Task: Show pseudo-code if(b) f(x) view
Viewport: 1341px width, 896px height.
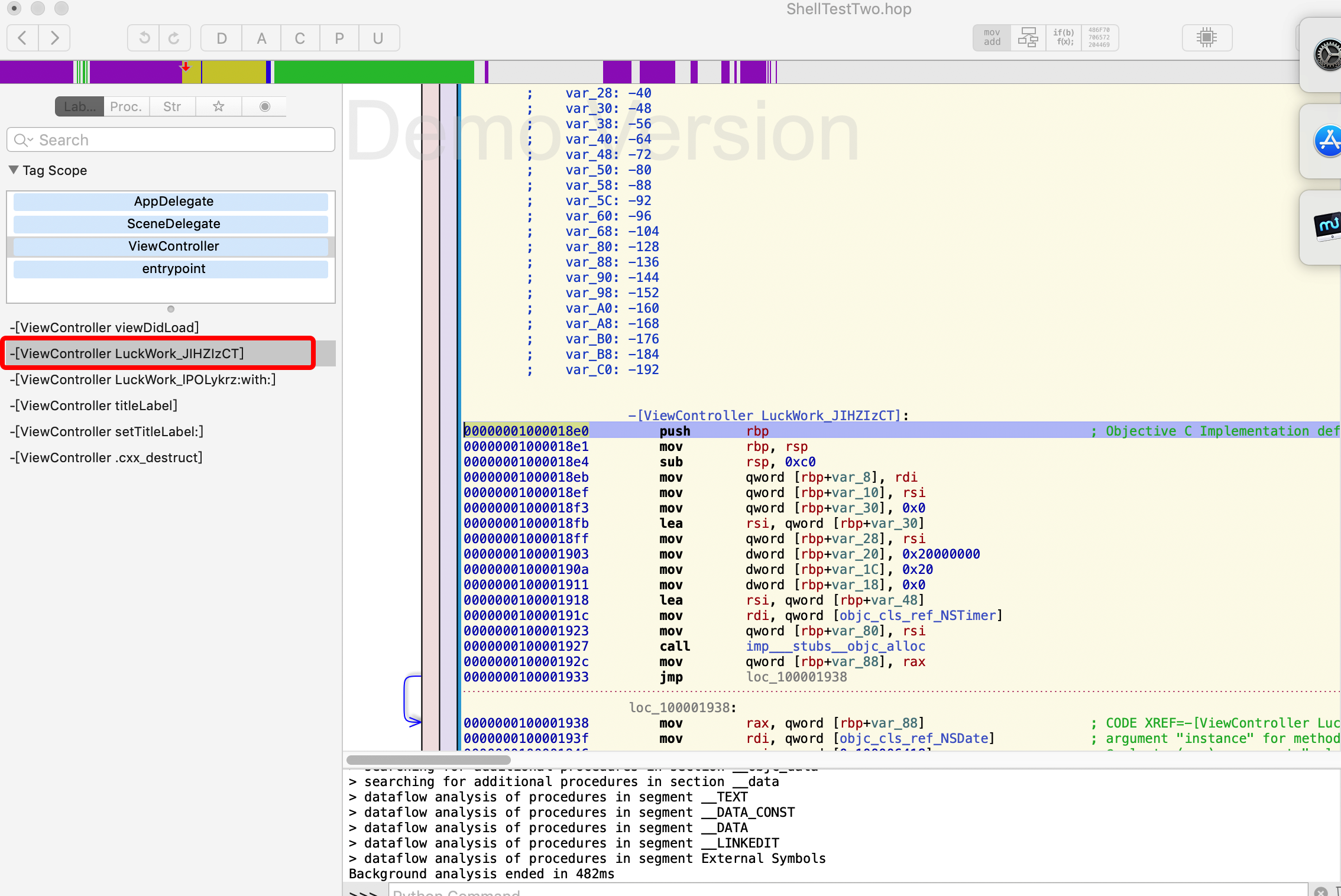Action: click(1063, 38)
